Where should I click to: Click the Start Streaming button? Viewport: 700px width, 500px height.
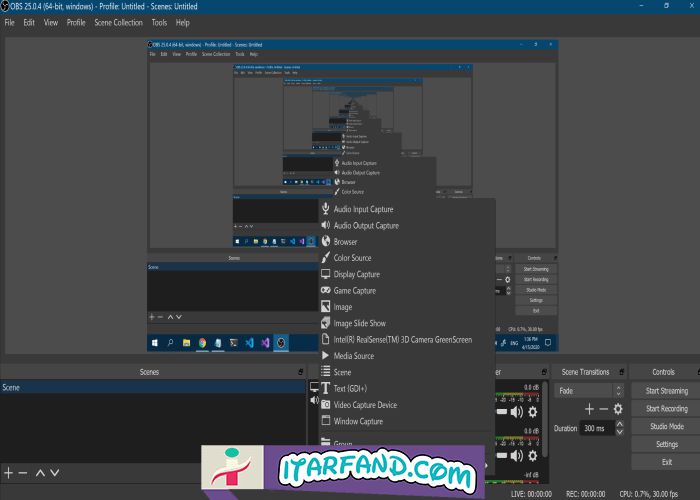[666, 391]
